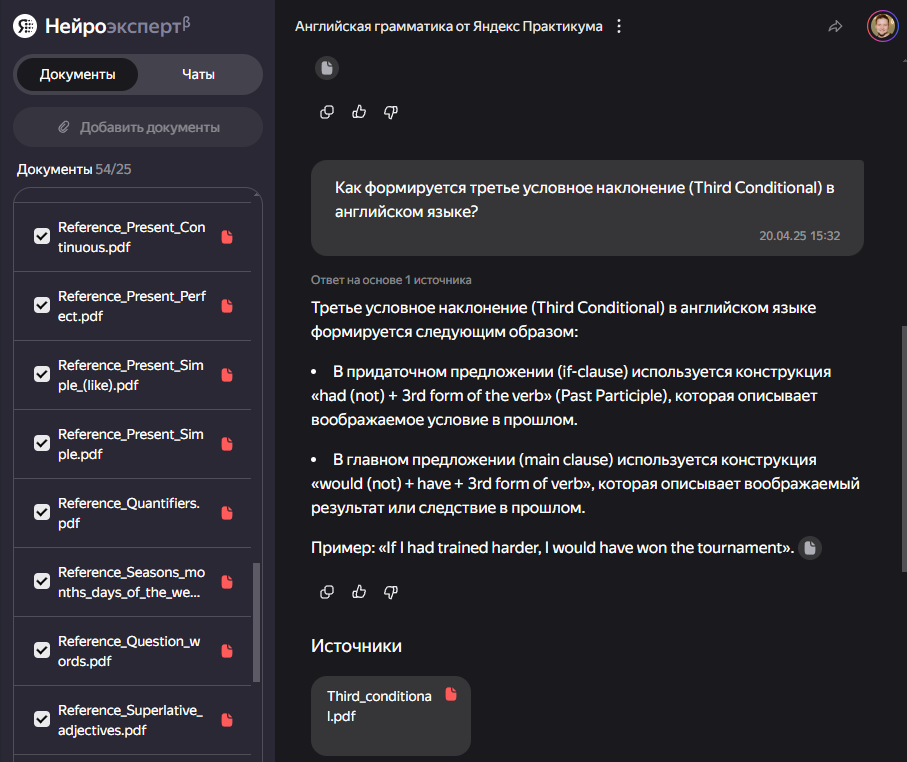The width and height of the screenshot is (907, 762).
Task: Deselect the Reference_Quantifiers.pdf checkbox
Action: click(x=42, y=512)
